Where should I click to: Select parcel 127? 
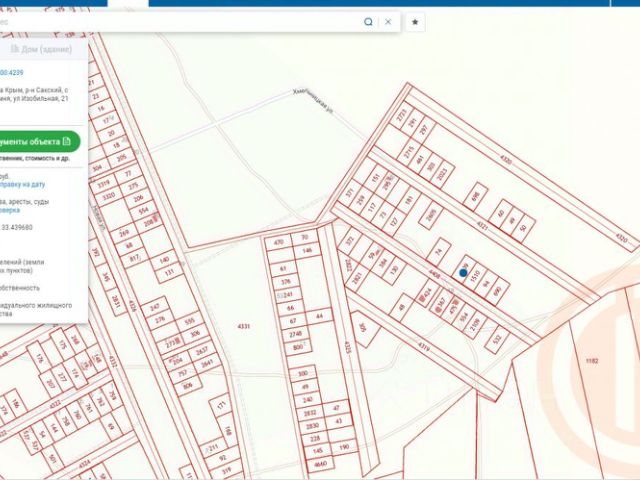click(394, 222)
